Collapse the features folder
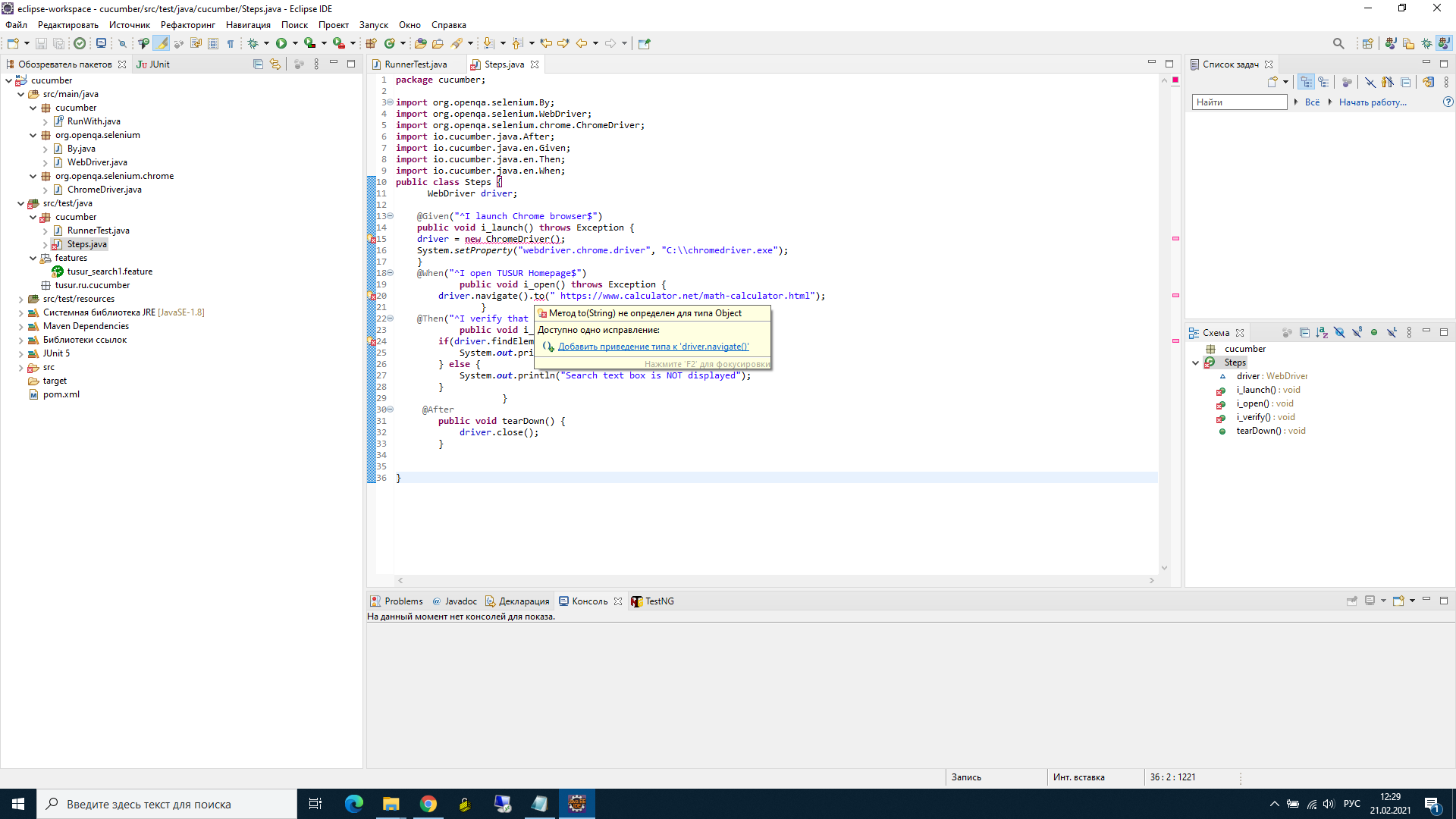 [33, 258]
